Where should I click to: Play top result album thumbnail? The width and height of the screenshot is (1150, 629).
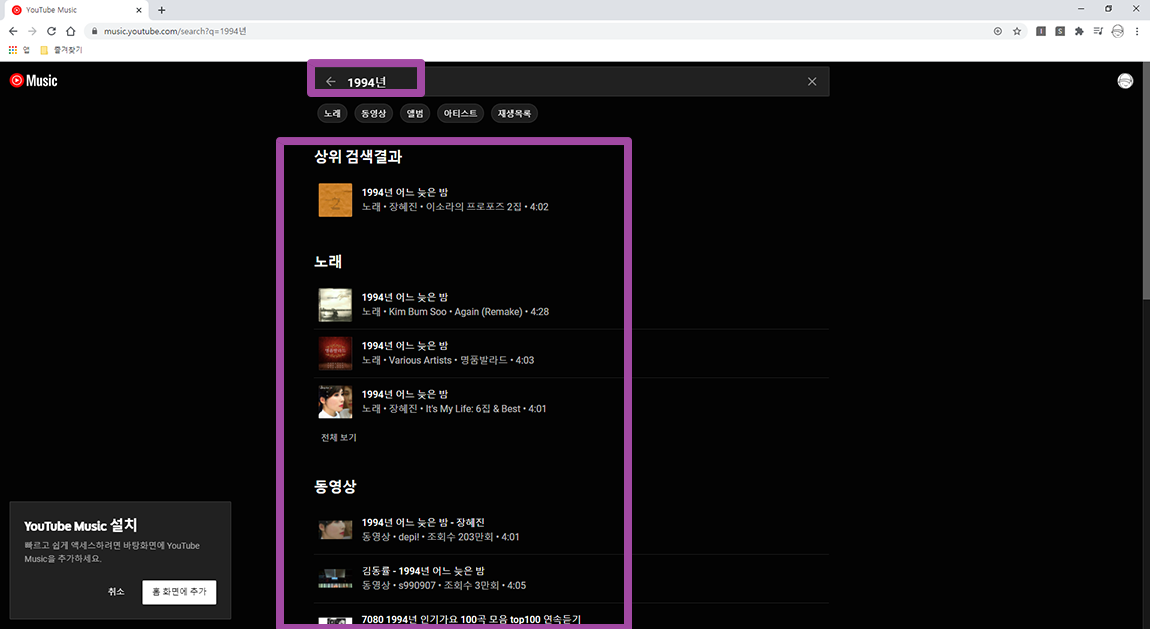click(335, 199)
